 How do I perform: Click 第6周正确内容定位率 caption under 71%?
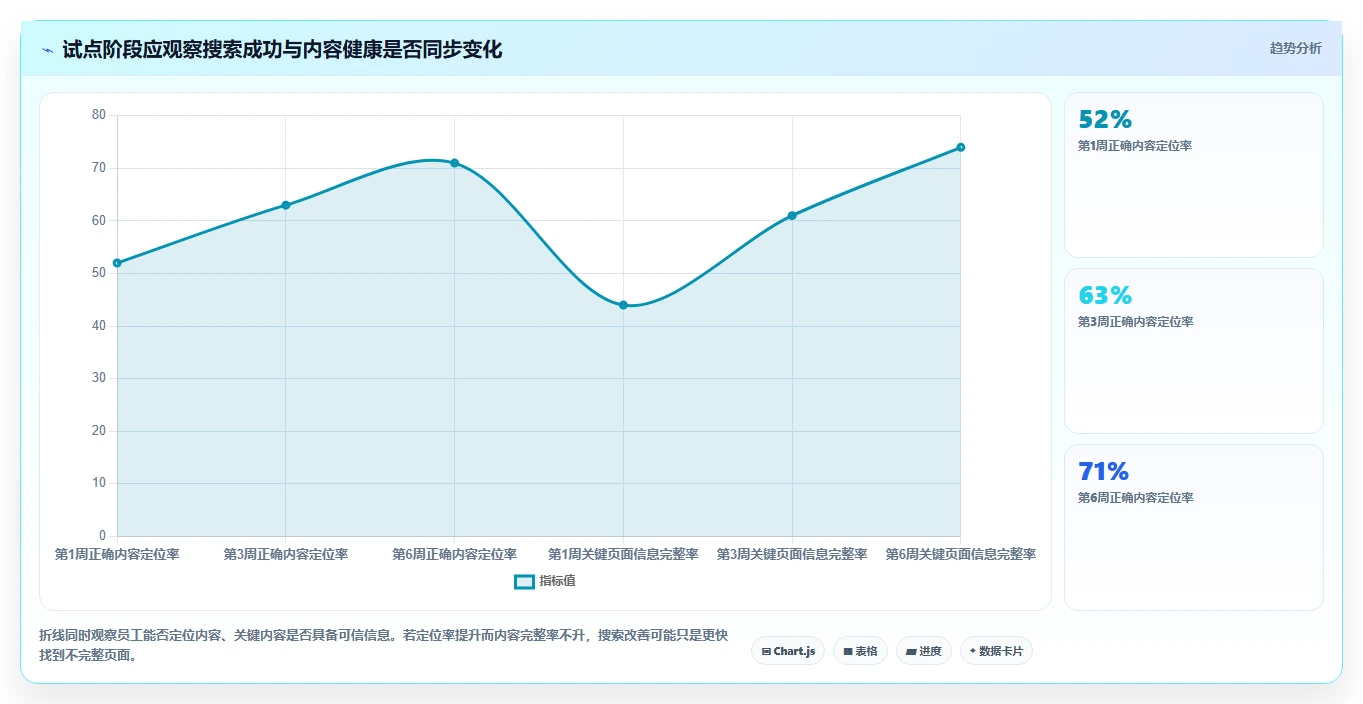pos(1135,498)
